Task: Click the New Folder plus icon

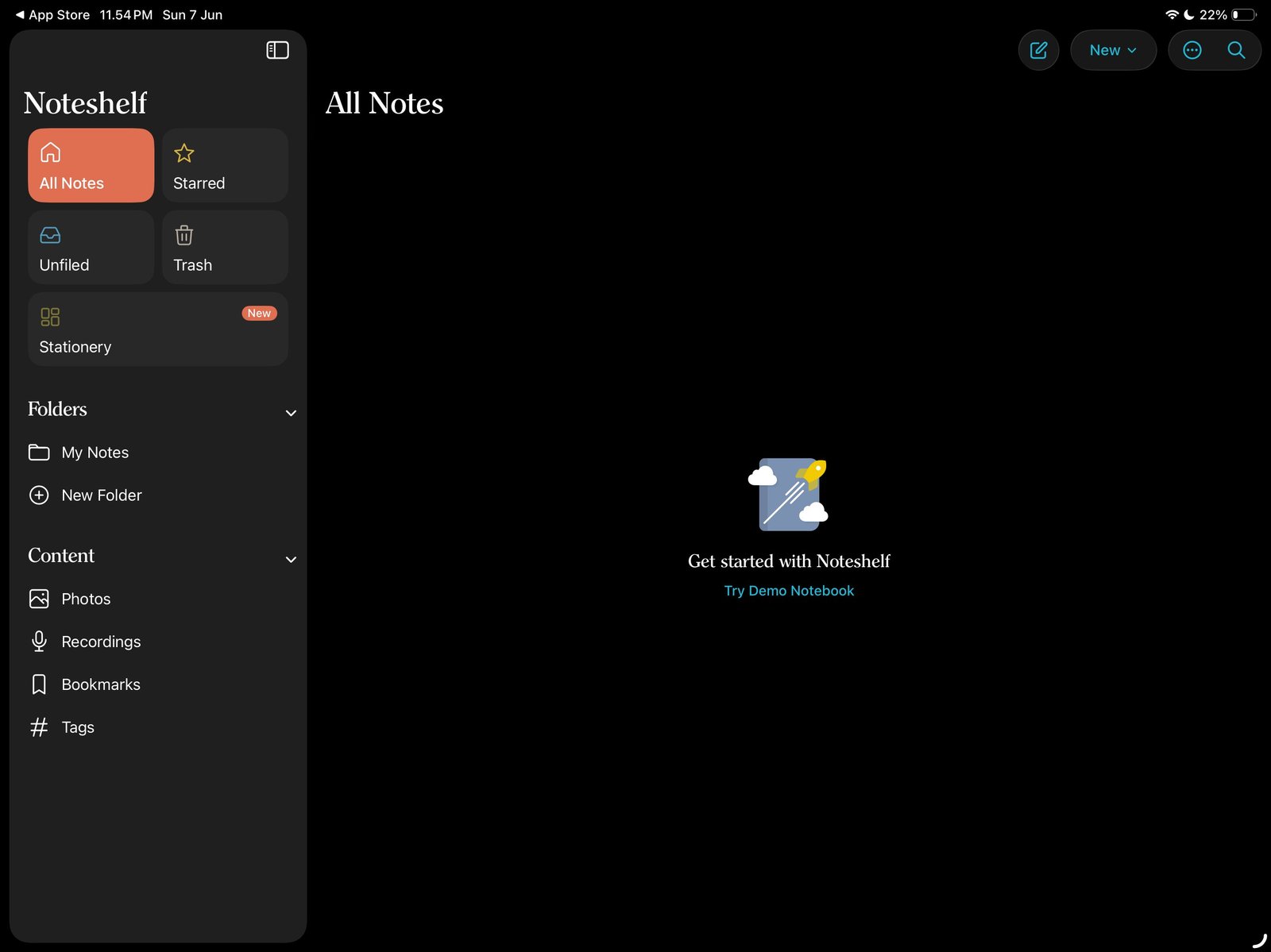Action: click(39, 495)
